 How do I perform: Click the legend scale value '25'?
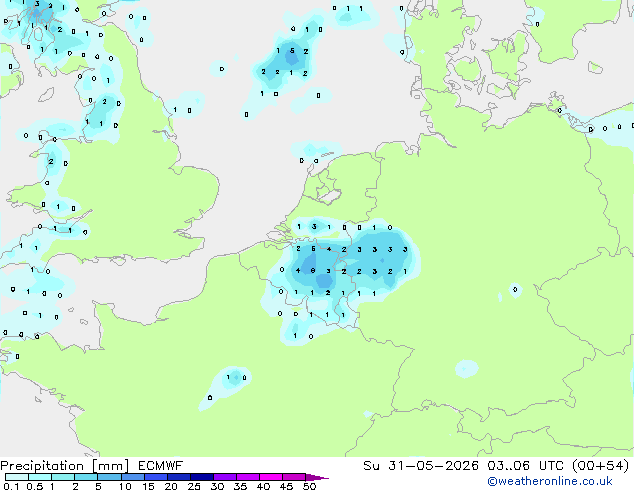(194, 486)
